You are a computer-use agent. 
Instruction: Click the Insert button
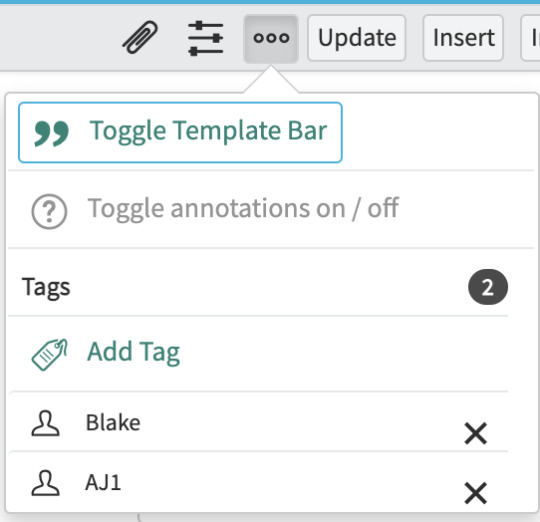pos(463,38)
